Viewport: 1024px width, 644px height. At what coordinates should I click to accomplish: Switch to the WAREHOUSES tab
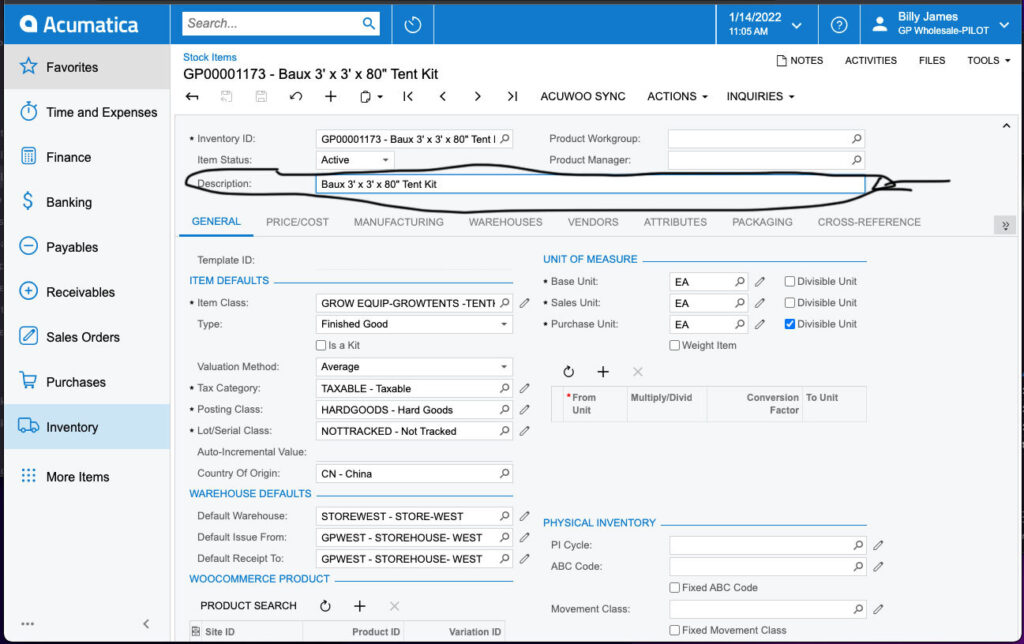coord(505,222)
